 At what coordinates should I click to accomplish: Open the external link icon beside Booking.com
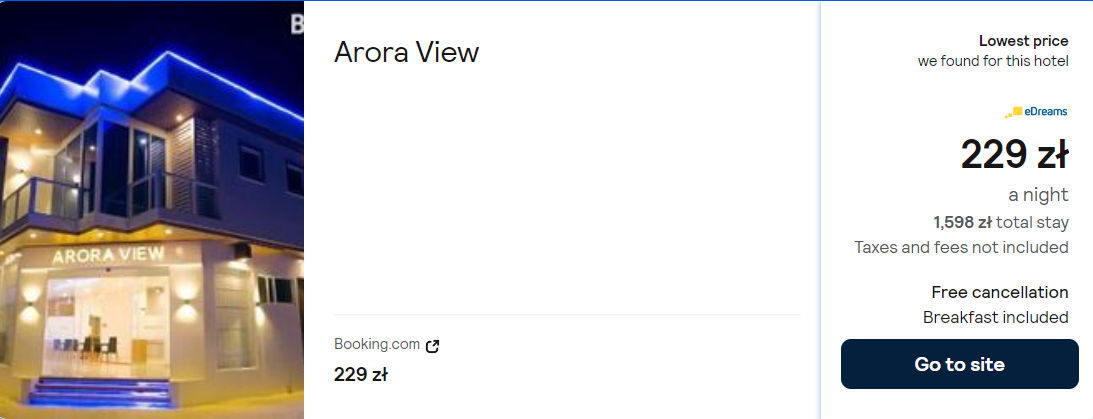(433, 346)
